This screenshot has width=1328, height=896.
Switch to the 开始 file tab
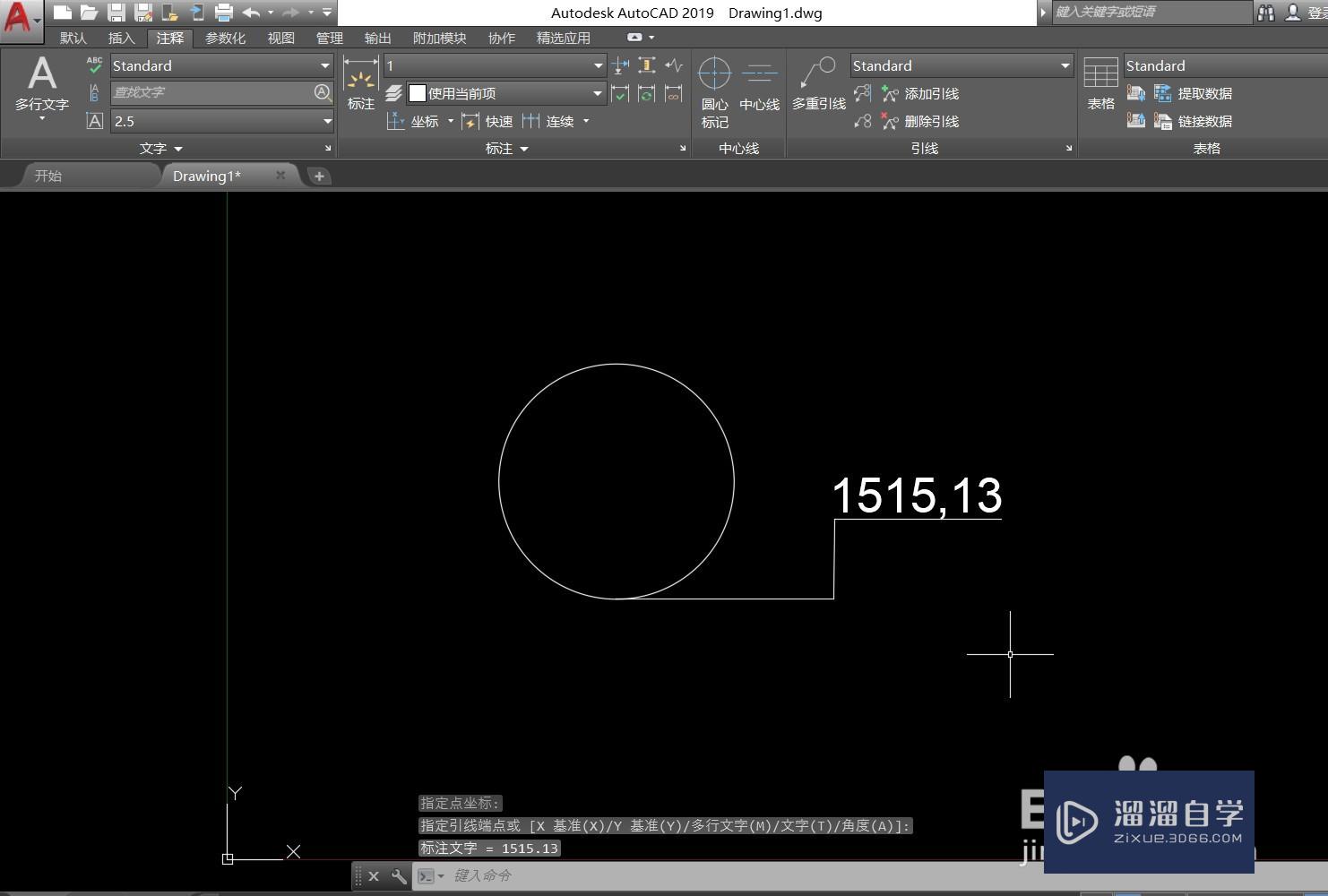[48, 176]
